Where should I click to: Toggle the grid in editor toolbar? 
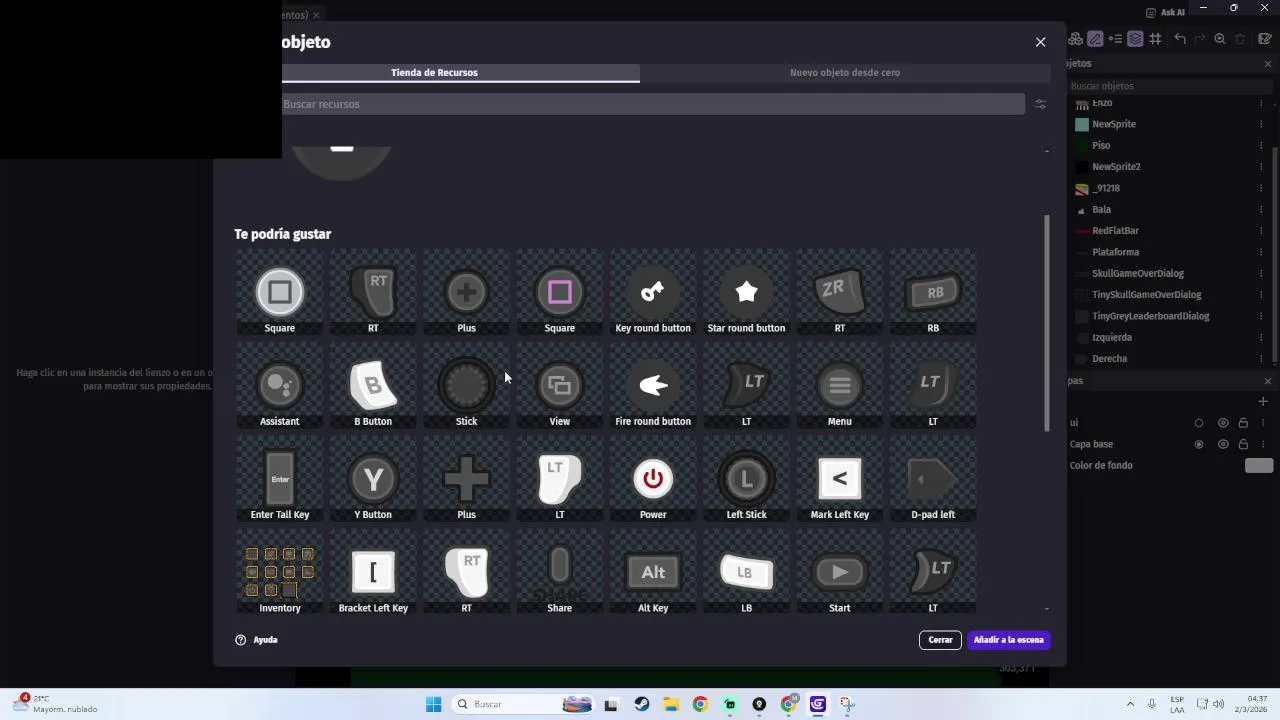[1155, 39]
